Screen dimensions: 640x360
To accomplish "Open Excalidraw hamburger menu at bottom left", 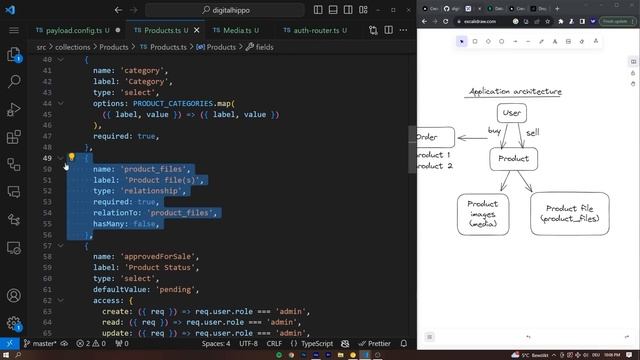I will [x=429, y=337].
